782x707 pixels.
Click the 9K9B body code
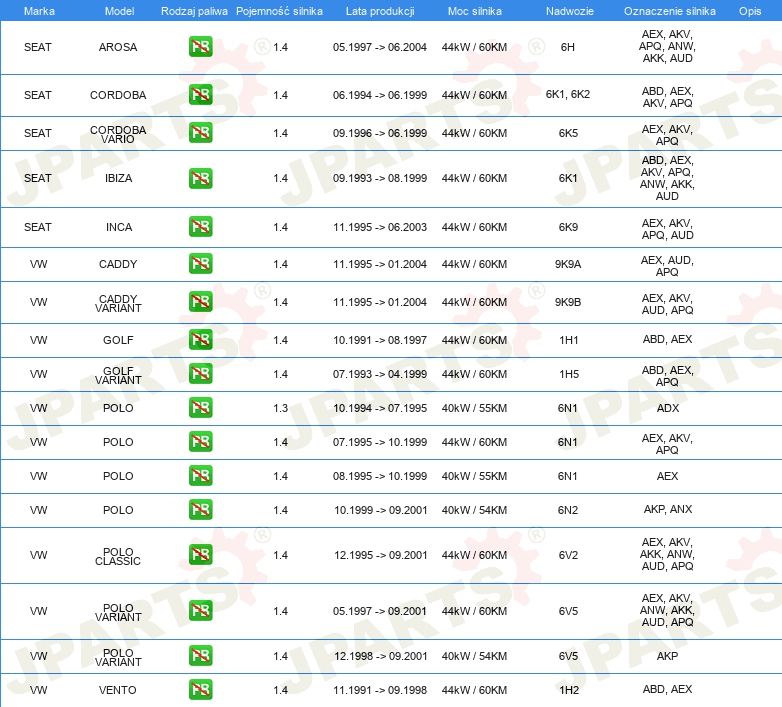coord(568,302)
